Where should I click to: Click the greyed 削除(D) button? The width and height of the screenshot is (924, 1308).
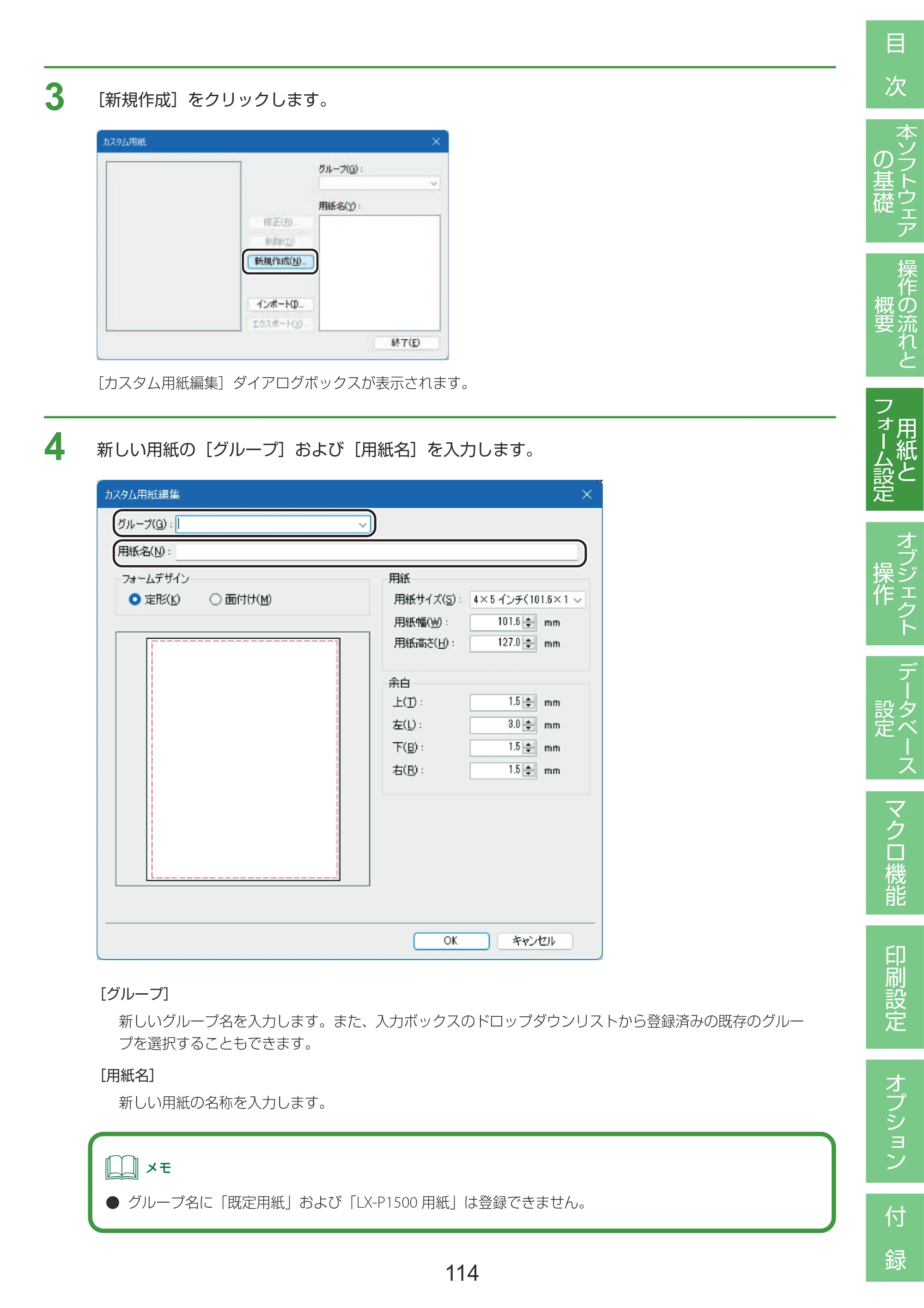tap(280, 242)
